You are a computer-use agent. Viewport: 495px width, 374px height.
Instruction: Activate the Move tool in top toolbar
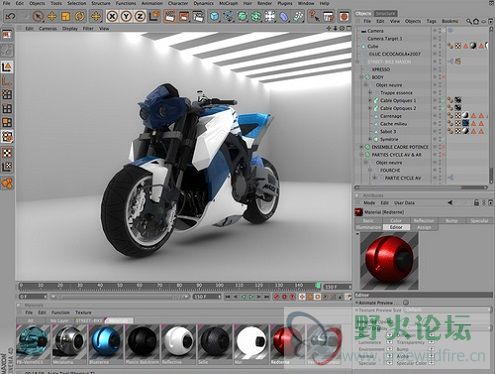pos(52,16)
